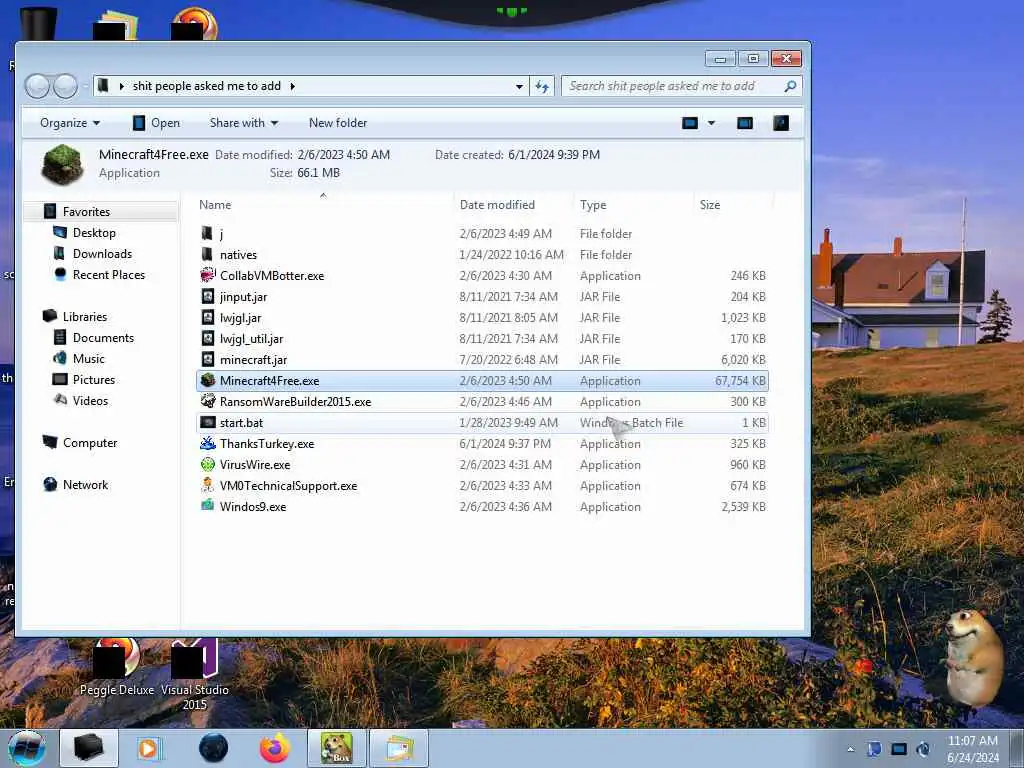1024x768 pixels.
Task: Click the Minecraft4Free.exe grass block icon
Action: (208, 380)
